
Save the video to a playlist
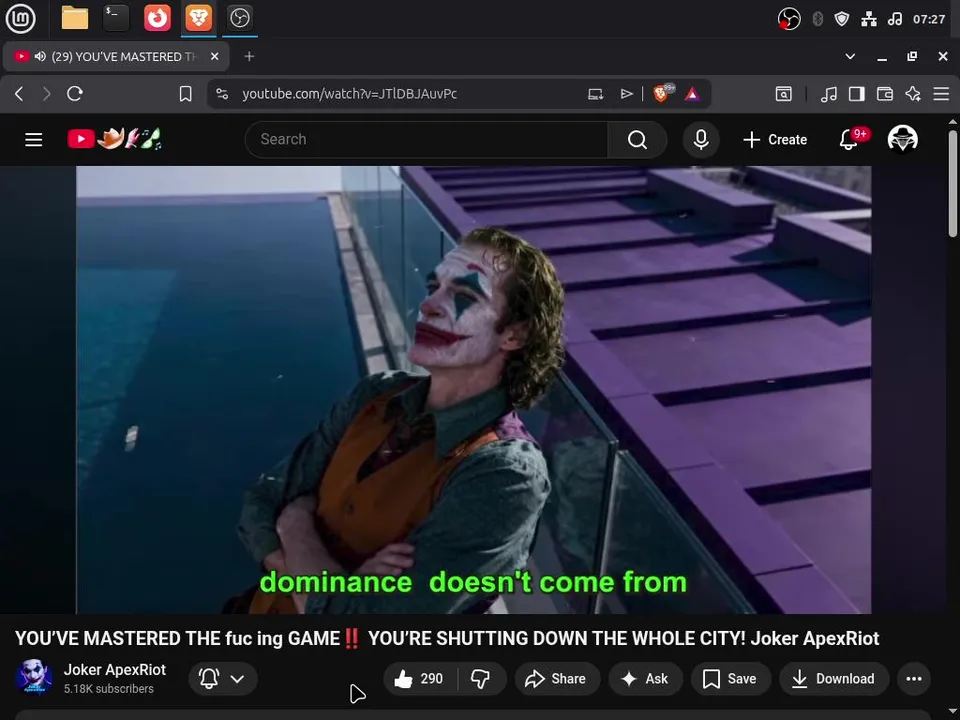pos(730,678)
